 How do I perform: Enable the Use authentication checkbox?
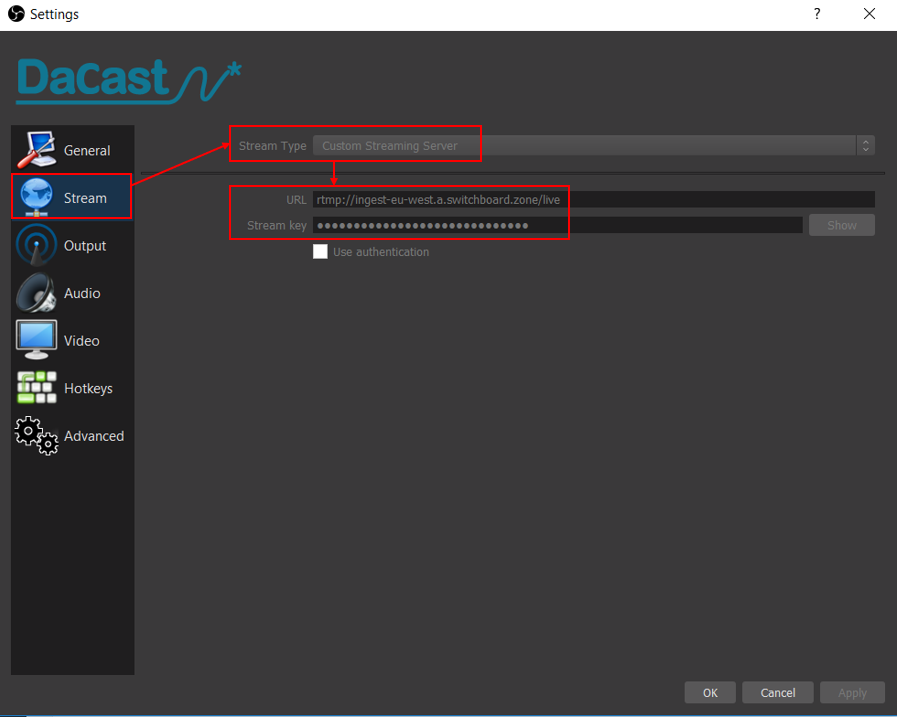click(320, 251)
